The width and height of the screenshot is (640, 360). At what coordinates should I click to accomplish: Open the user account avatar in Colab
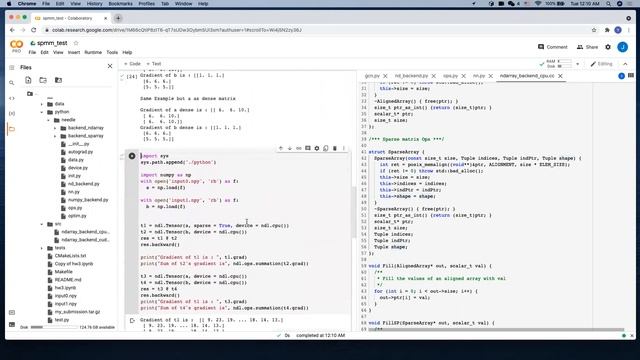pos(622,47)
